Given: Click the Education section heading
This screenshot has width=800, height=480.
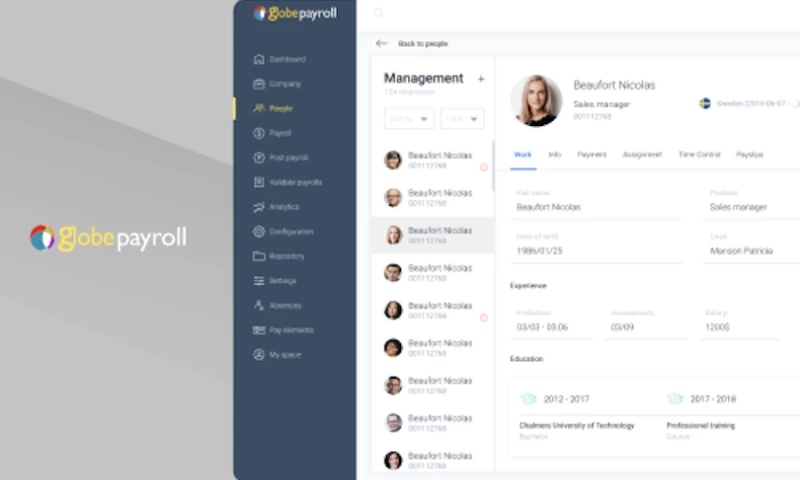Looking at the screenshot, I should (x=527, y=359).
